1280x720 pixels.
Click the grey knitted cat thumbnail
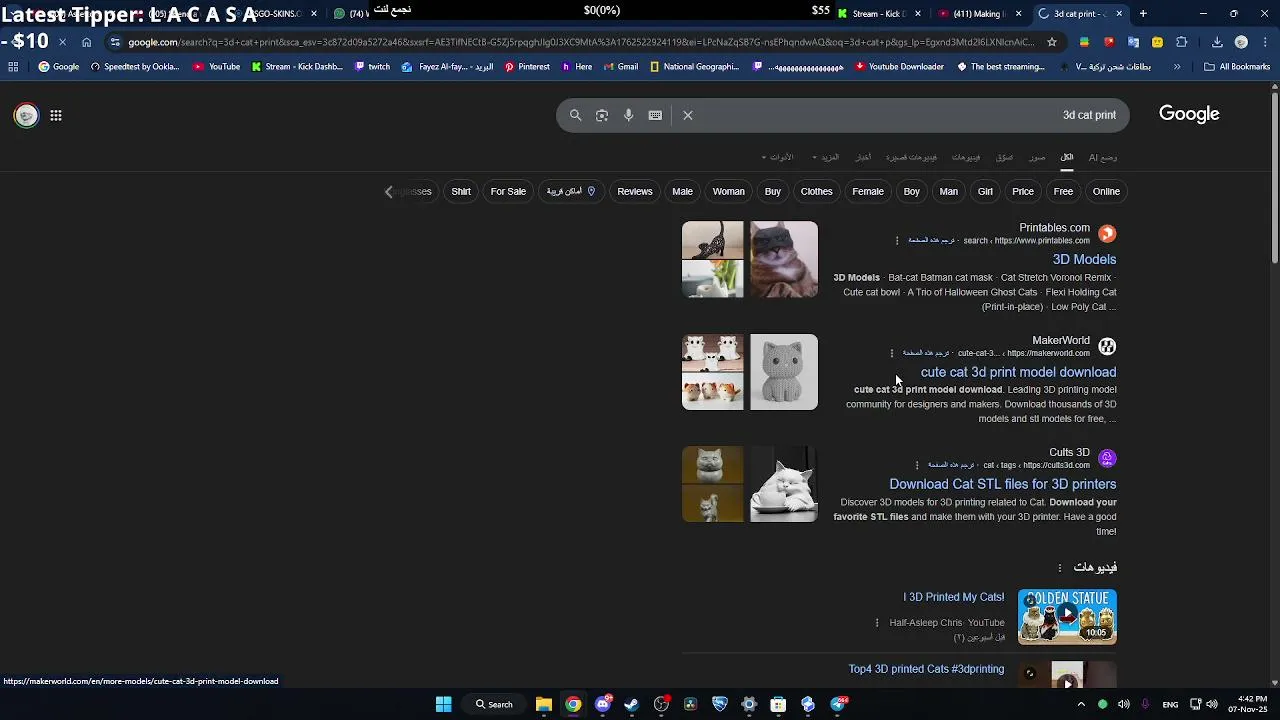784,372
